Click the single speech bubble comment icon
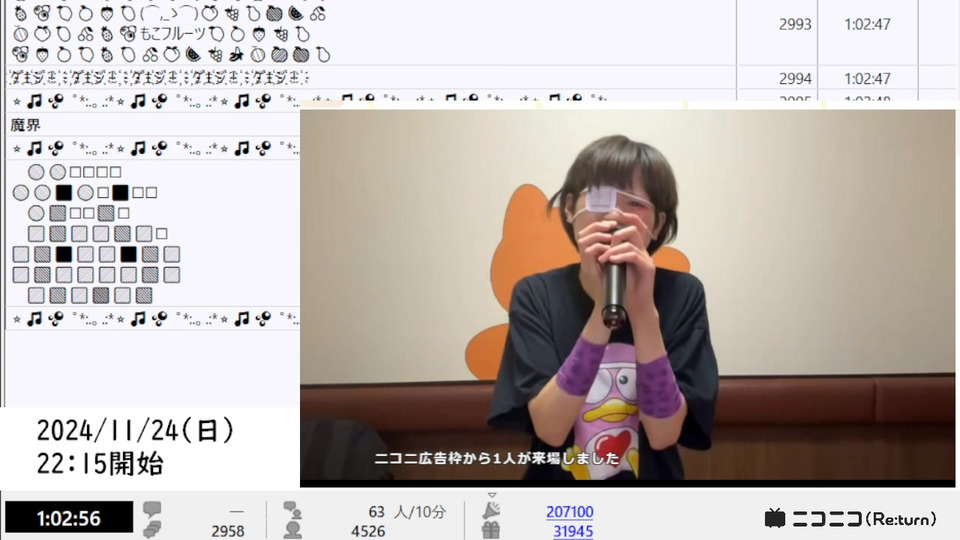The width and height of the screenshot is (960, 540). (x=152, y=509)
